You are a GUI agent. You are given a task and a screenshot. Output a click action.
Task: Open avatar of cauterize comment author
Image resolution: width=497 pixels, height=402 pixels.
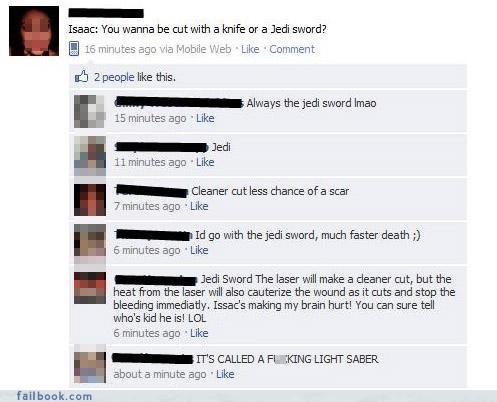(x=90, y=288)
